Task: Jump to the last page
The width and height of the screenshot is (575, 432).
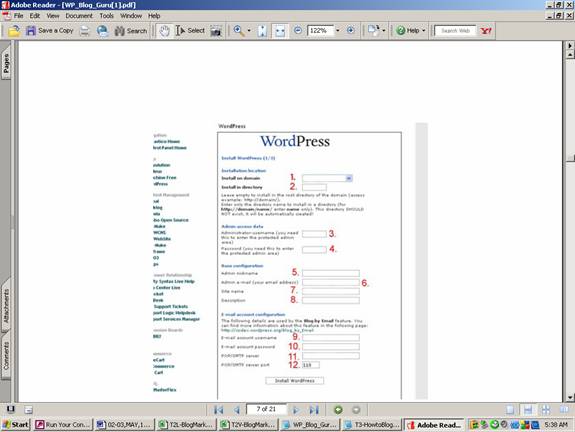Action: click(x=314, y=410)
